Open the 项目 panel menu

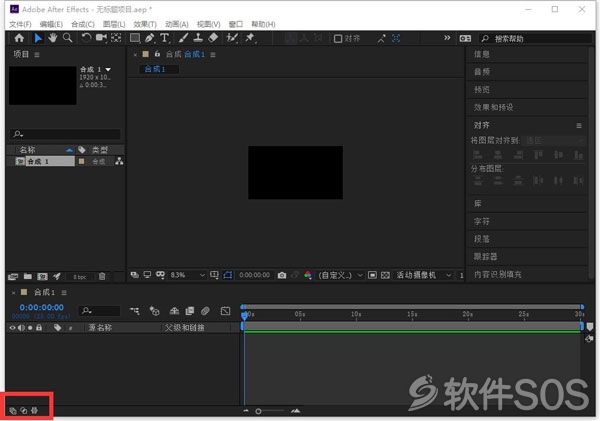(37, 55)
